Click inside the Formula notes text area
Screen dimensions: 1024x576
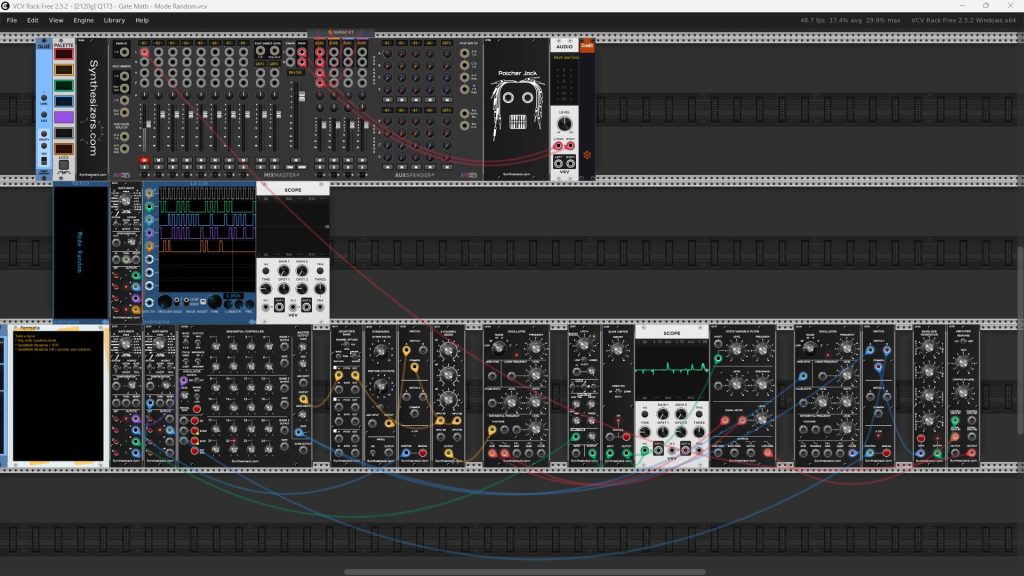coord(58,396)
